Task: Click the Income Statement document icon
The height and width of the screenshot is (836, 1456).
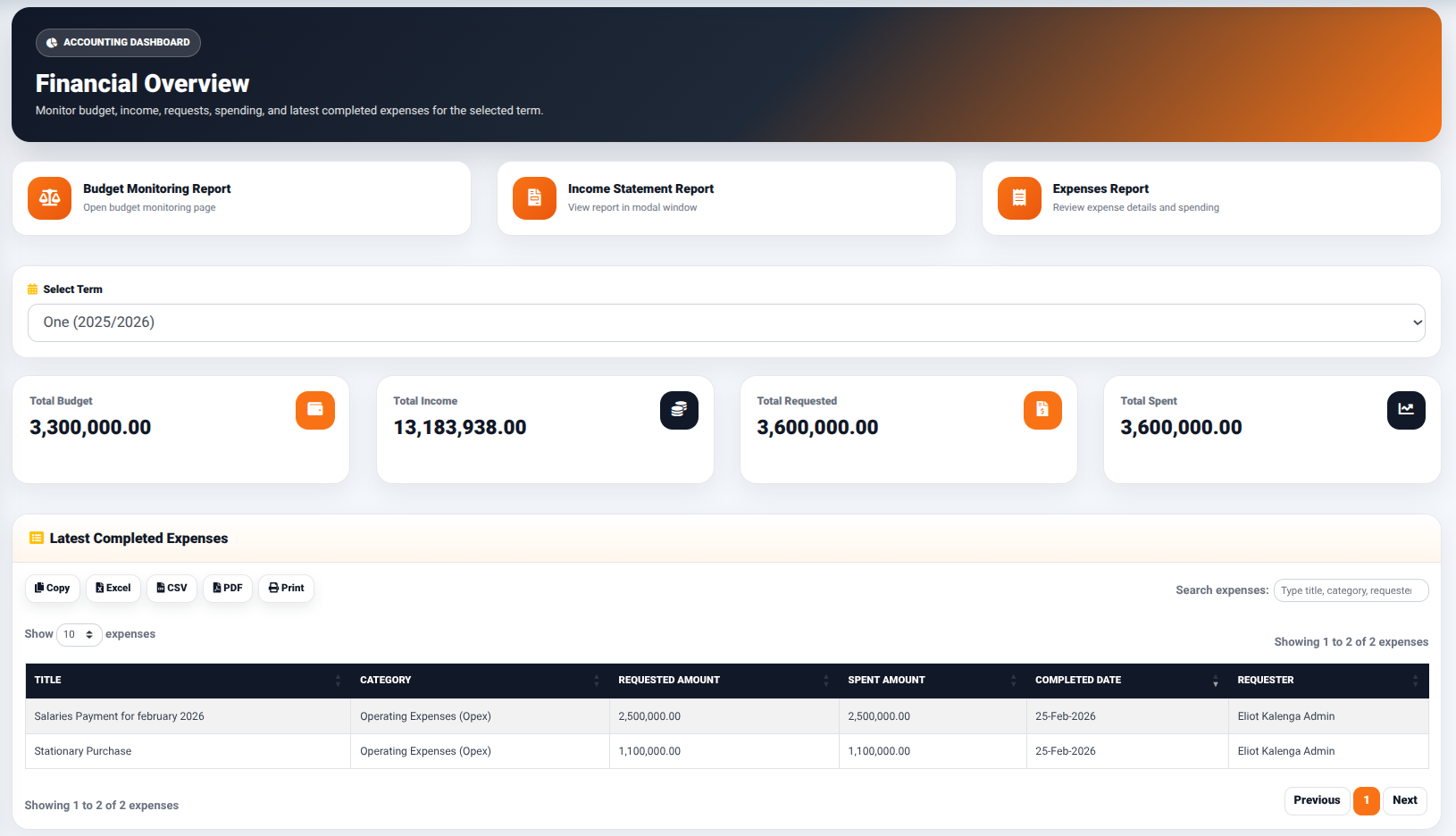Action: pos(534,198)
